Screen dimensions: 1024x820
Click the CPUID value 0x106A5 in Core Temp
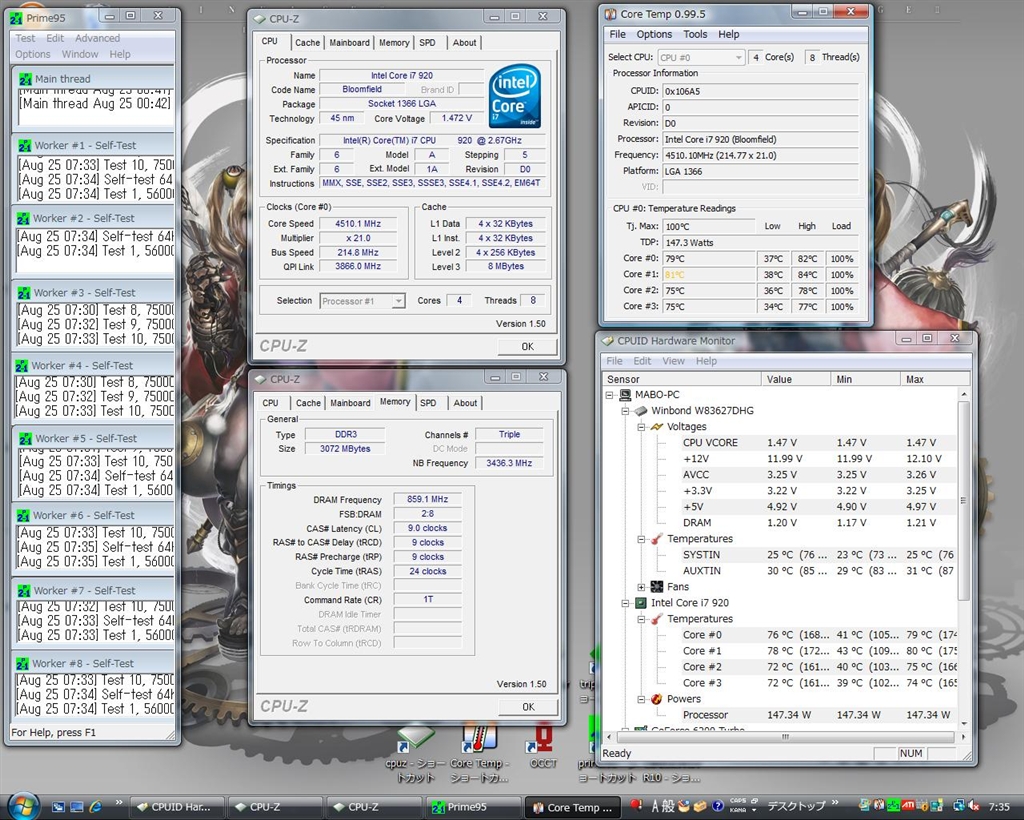click(760, 91)
